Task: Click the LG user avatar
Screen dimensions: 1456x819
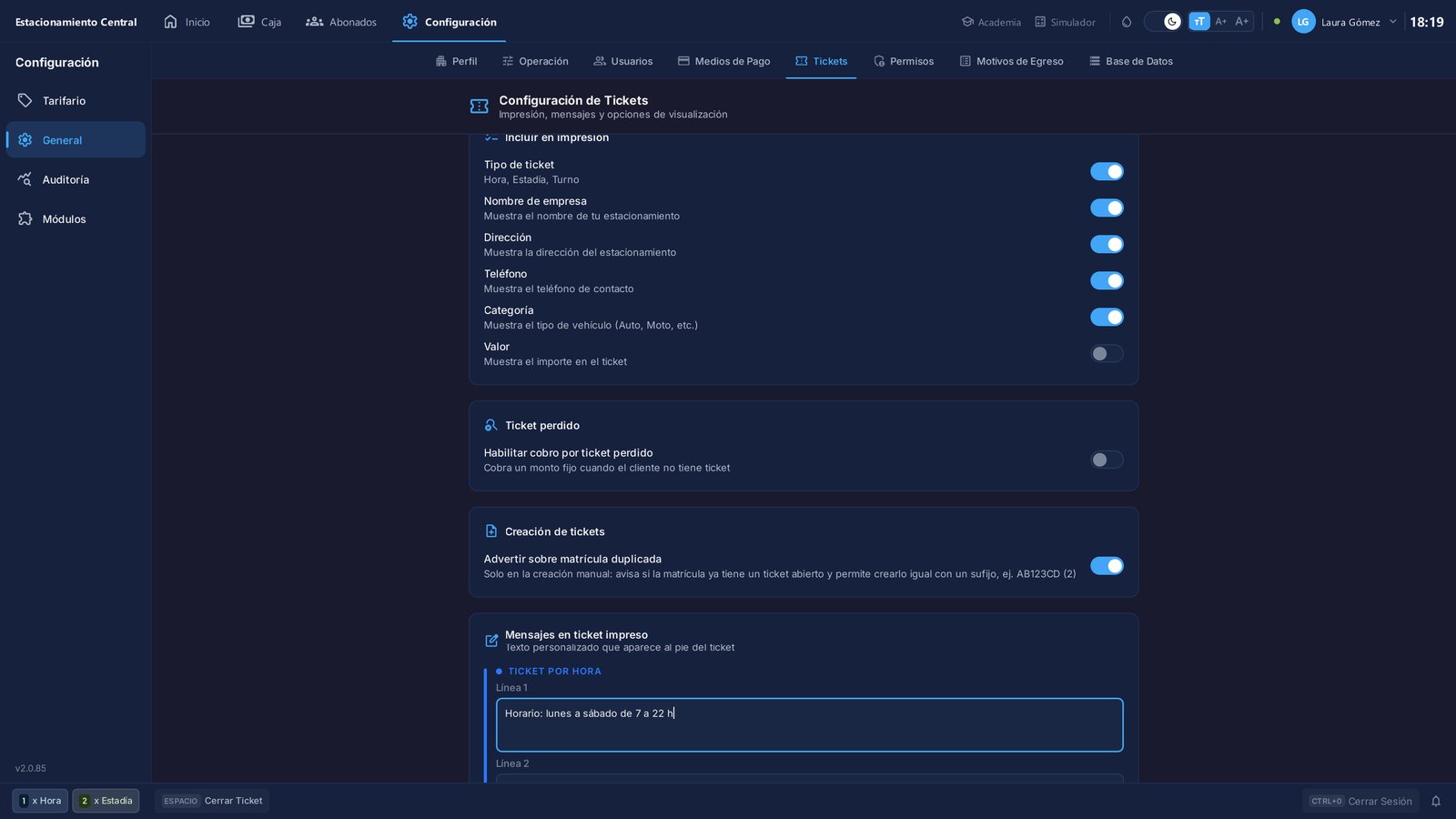Action: pos(1303,22)
